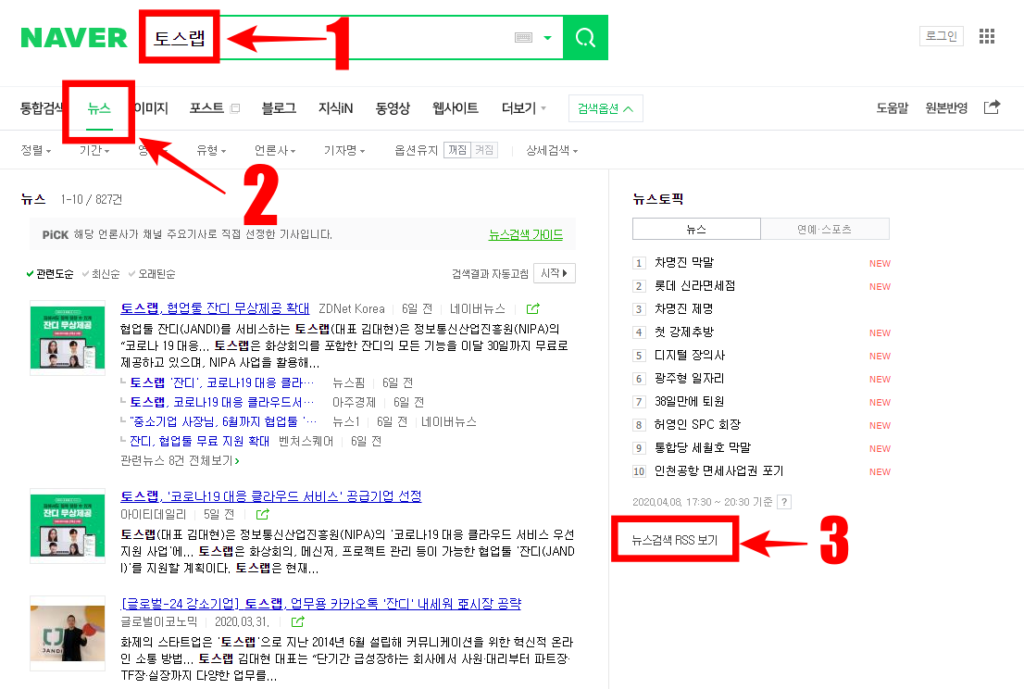Click the share icon next to 원본반영
Screen dimensions: 1024x689
991,107
